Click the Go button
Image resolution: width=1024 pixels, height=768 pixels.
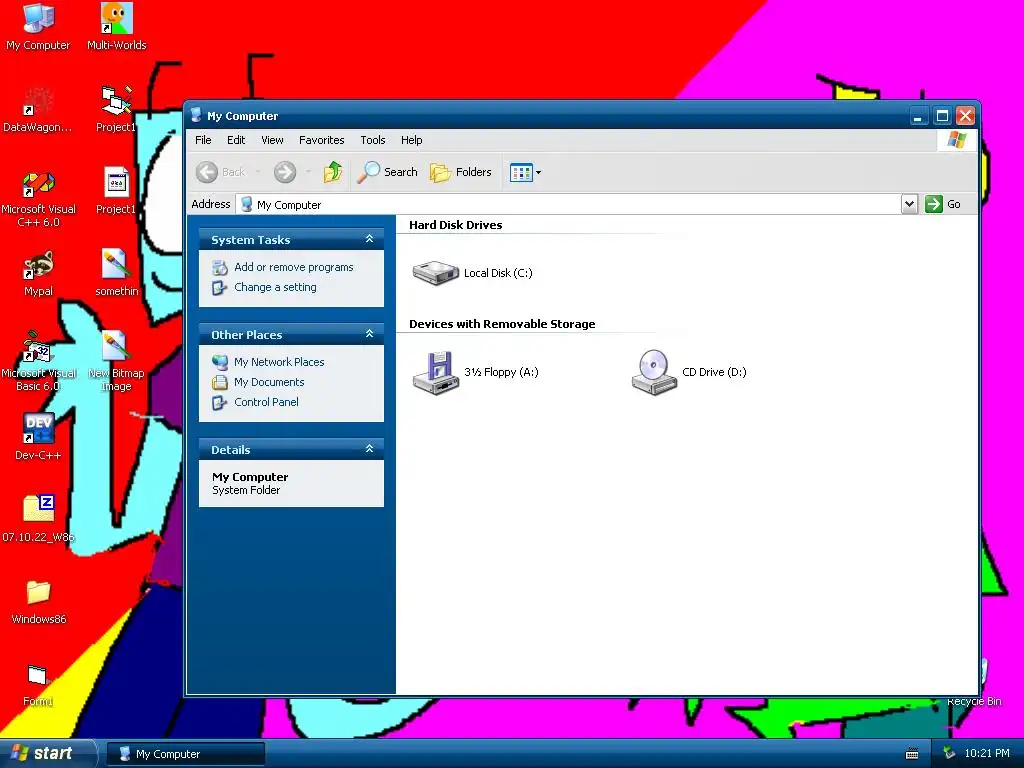tap(943, 204)
